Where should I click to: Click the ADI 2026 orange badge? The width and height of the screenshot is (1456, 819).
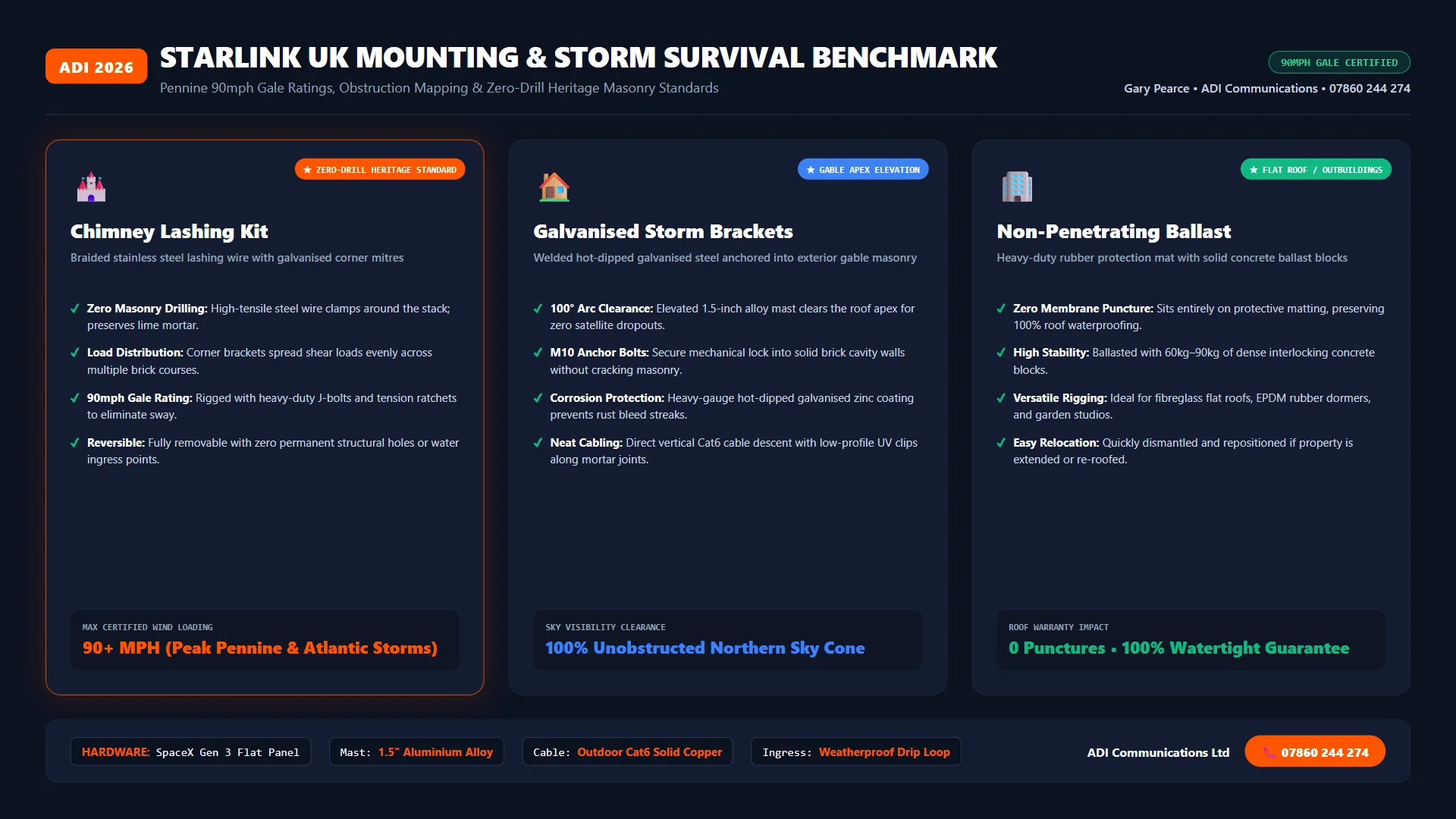96,67
